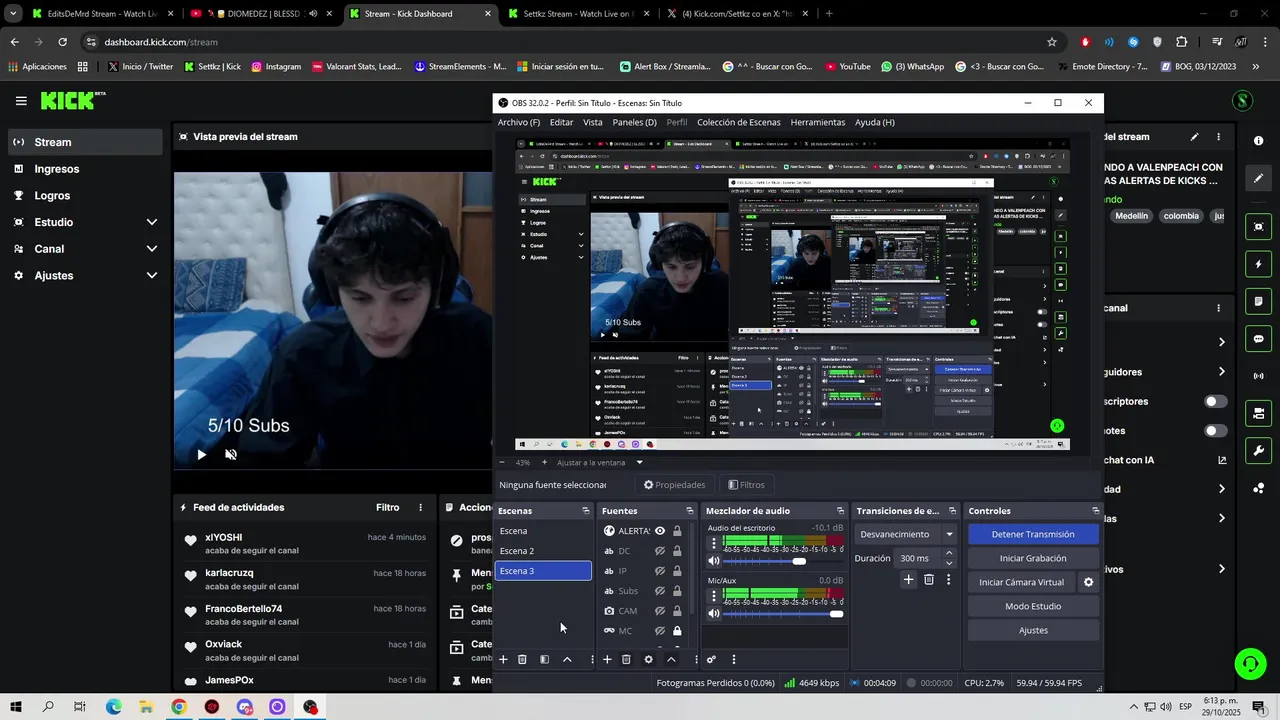The width and height of the screenshot is (1280, 720).
Task: Expand Ajustes in Kick sidebar
Action: [x=152, y=275]
